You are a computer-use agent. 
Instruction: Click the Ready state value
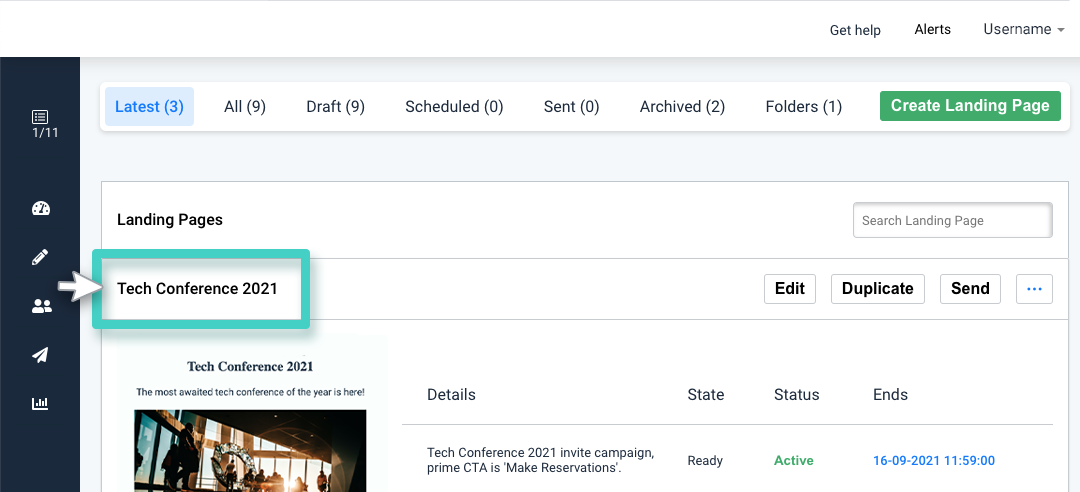coord(705,460)
